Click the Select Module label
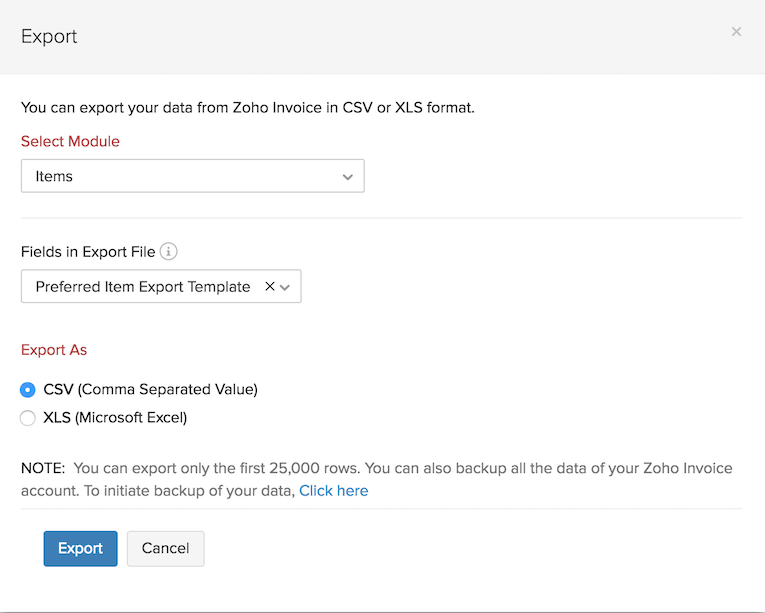 click(x=70, y=142)
